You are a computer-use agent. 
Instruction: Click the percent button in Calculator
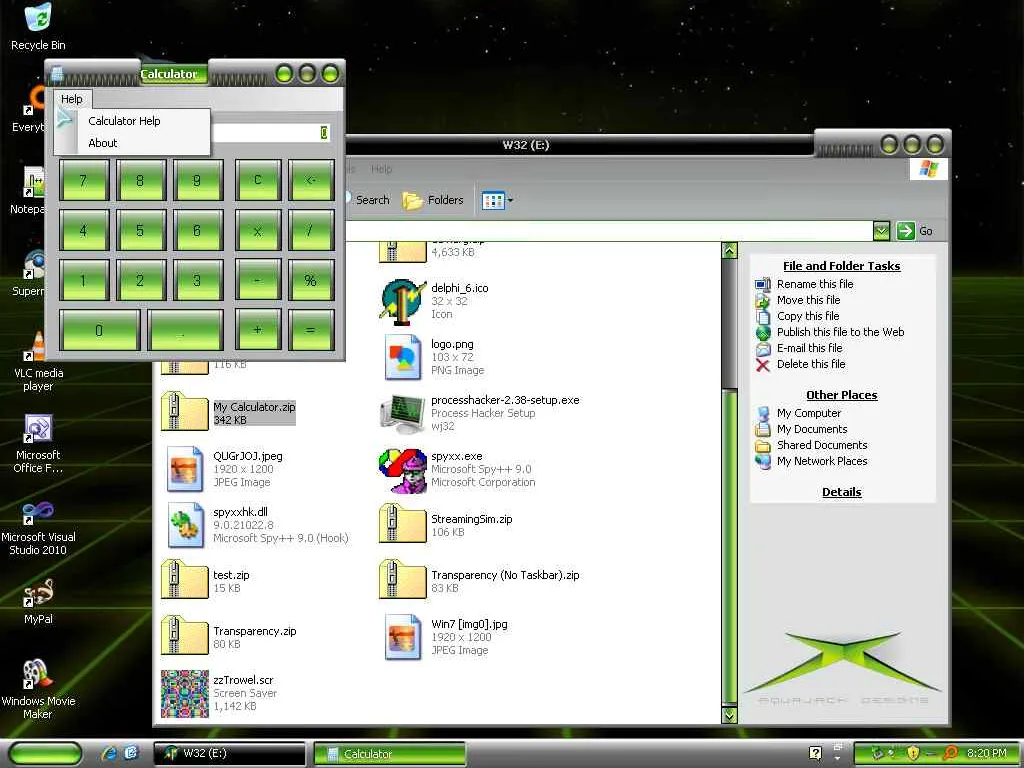coord(311,280)
